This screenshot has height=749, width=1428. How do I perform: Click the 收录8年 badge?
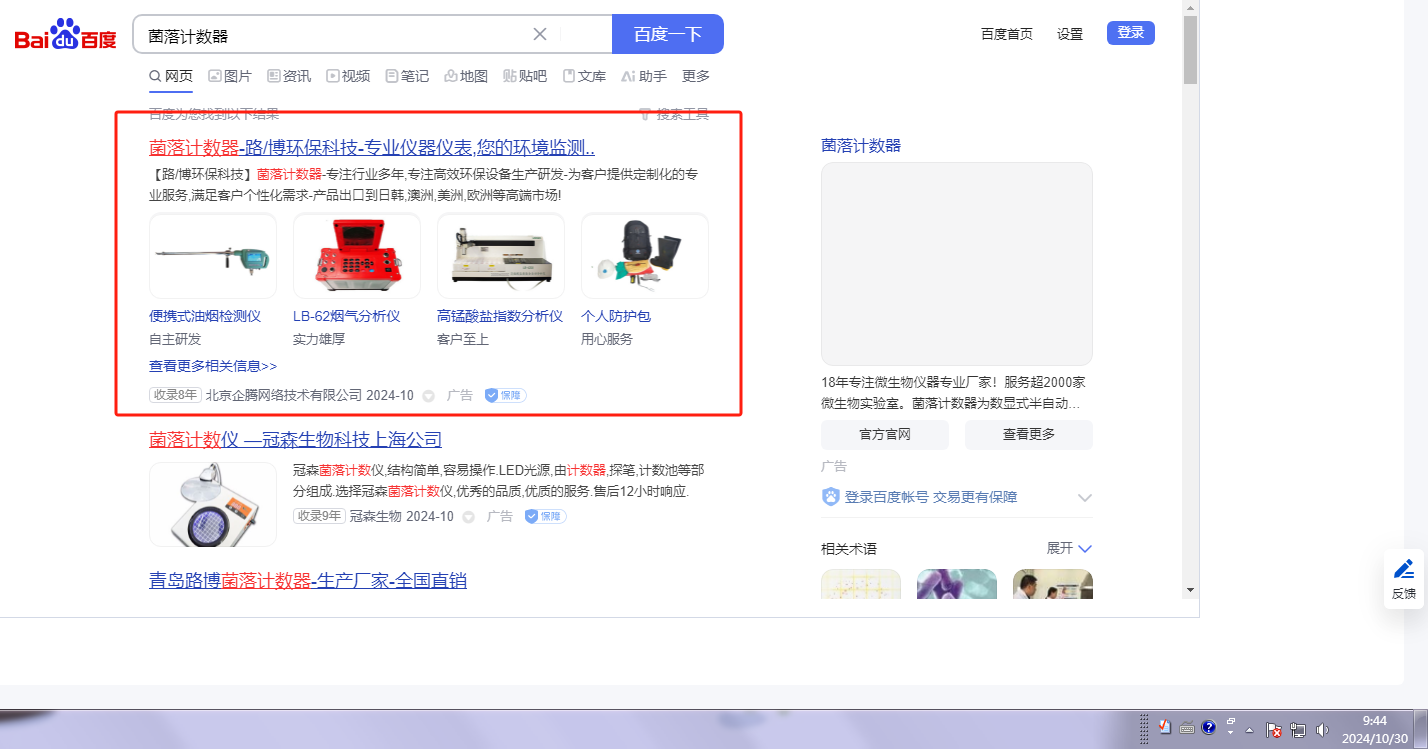175,395
